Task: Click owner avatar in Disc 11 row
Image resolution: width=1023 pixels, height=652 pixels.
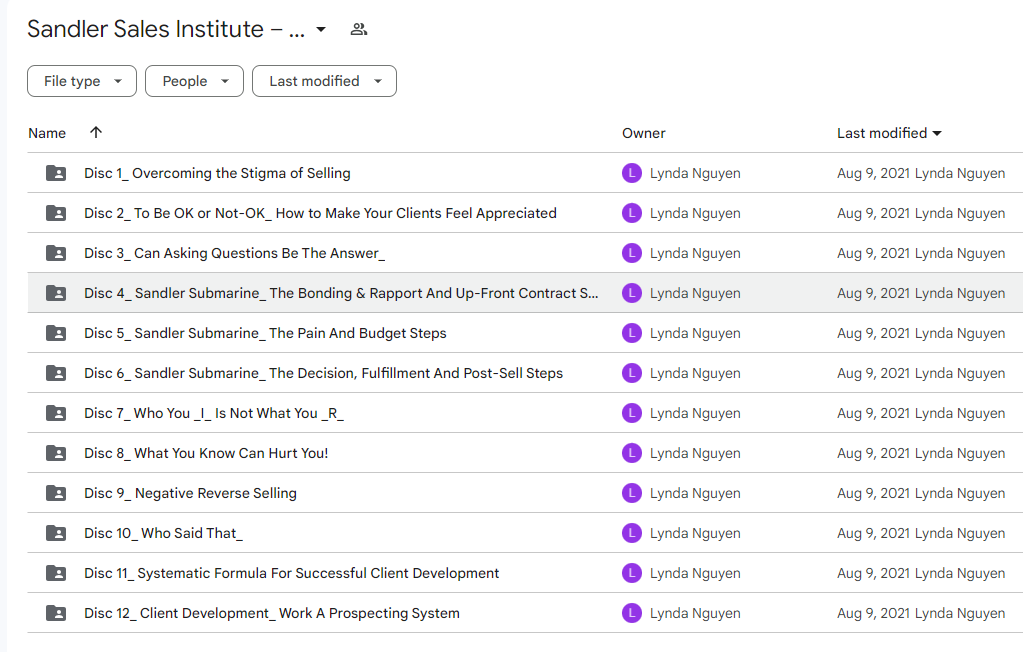Action: pos(632,573)
